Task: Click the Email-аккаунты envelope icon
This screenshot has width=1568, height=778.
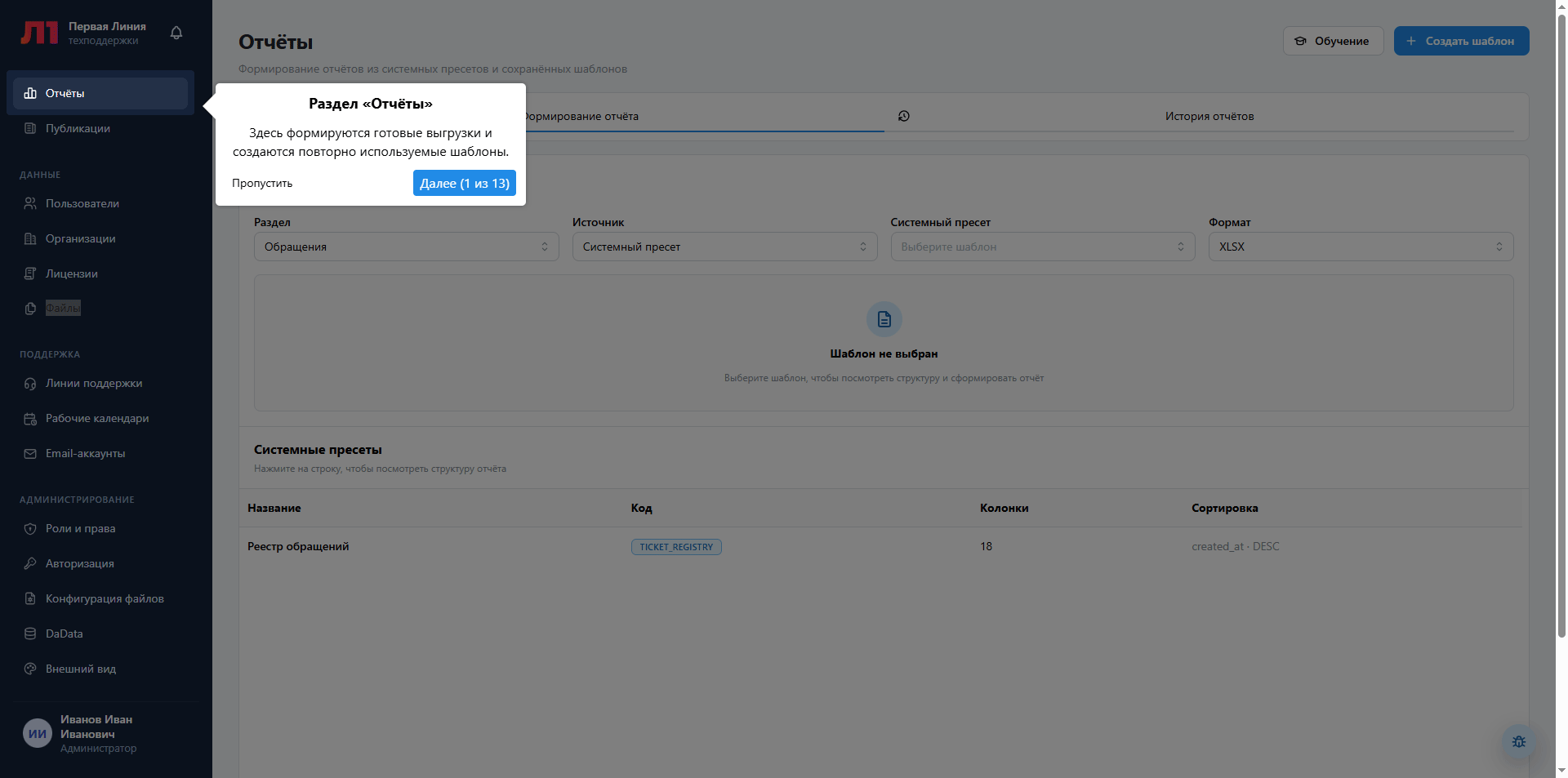Action: click(30, 454)
